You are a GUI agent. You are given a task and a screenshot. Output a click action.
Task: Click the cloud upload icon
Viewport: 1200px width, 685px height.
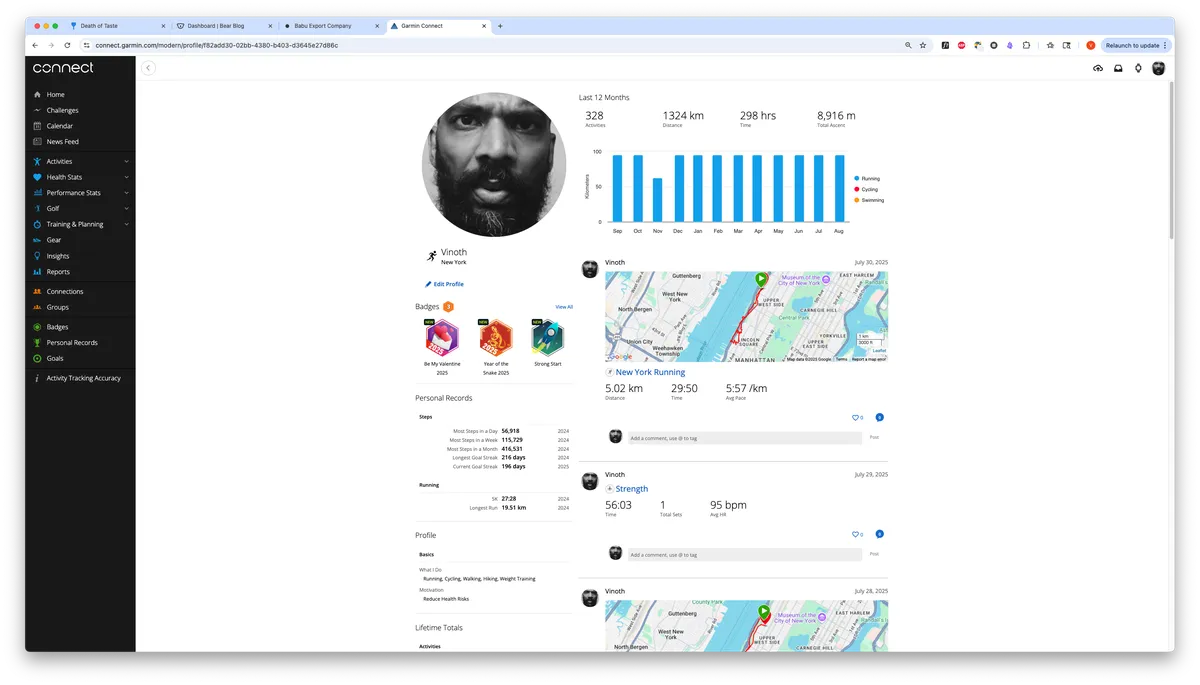click(1098, 68)
